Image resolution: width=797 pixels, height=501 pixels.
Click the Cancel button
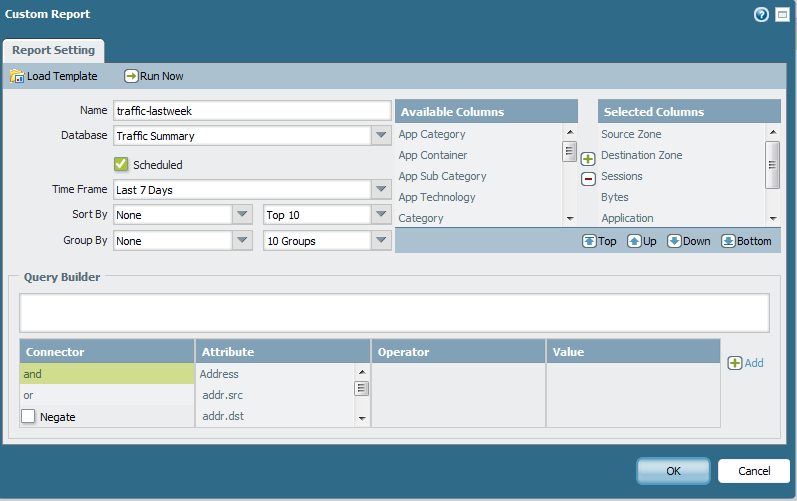pyautogui.click(x=754, y=471)
